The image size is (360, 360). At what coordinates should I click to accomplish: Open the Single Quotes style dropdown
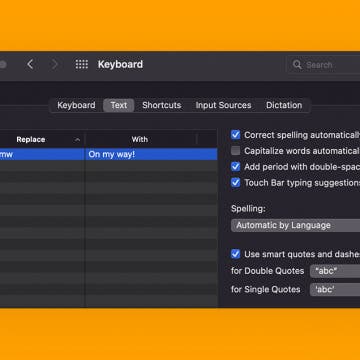(335, 289)
